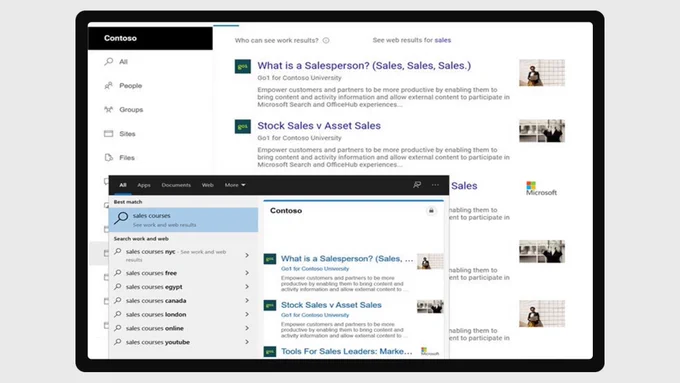Viewport: 680px width, 383px height.
Task: Click search icon beside sales courses online
Action: pos(118,328)
